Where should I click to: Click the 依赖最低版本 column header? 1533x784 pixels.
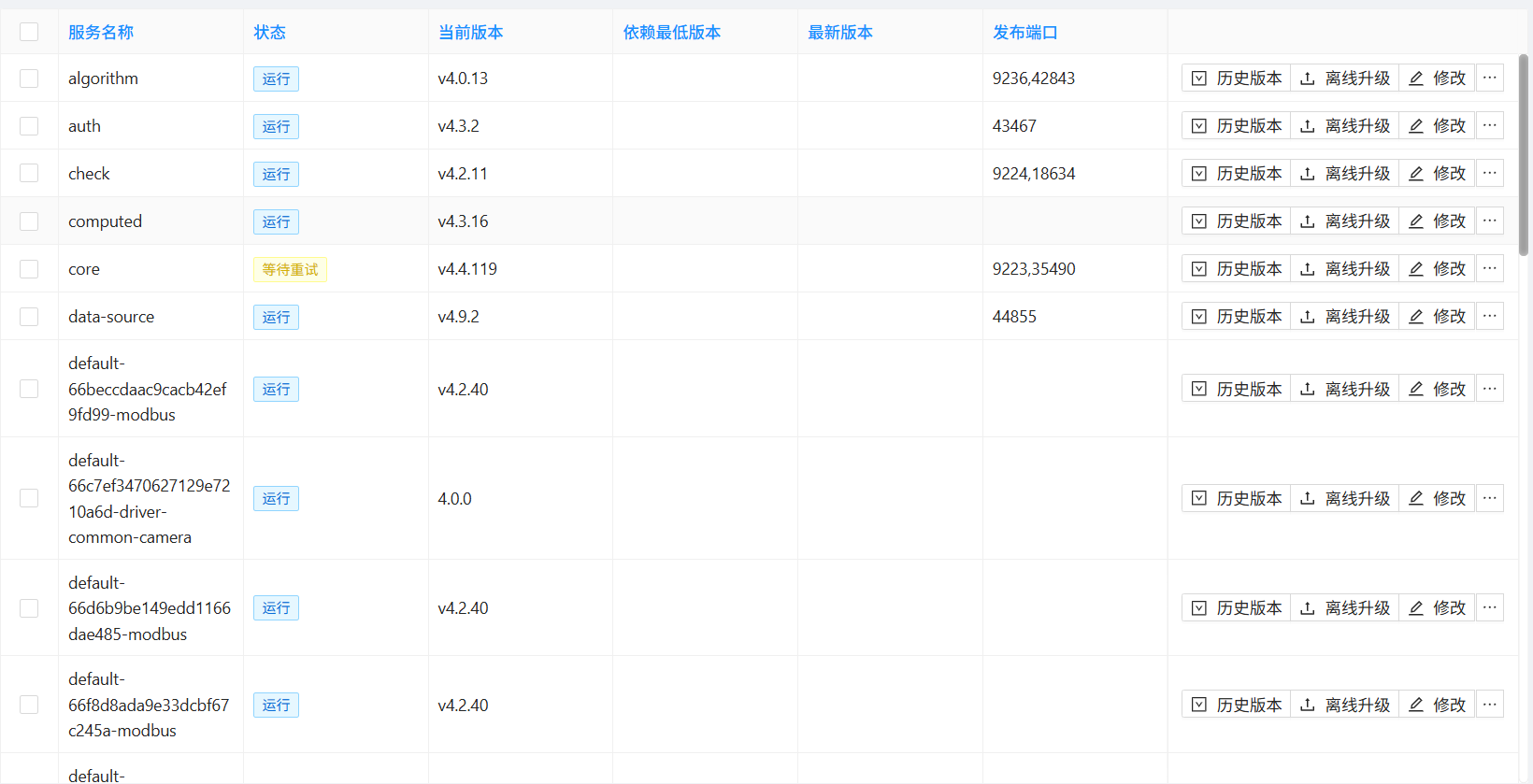pyautogui.click(x=671, y=33)
